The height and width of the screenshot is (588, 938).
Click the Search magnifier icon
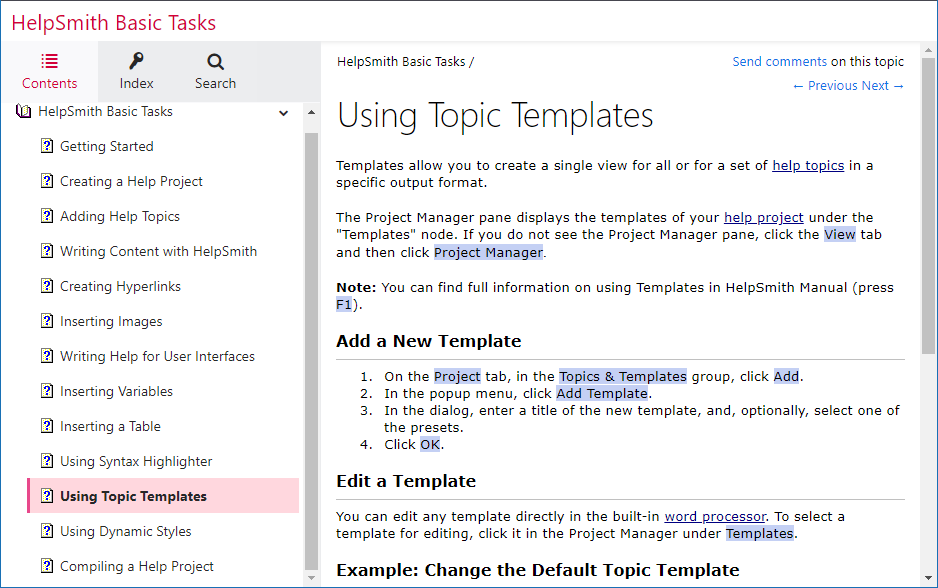(x=215, y=62)
